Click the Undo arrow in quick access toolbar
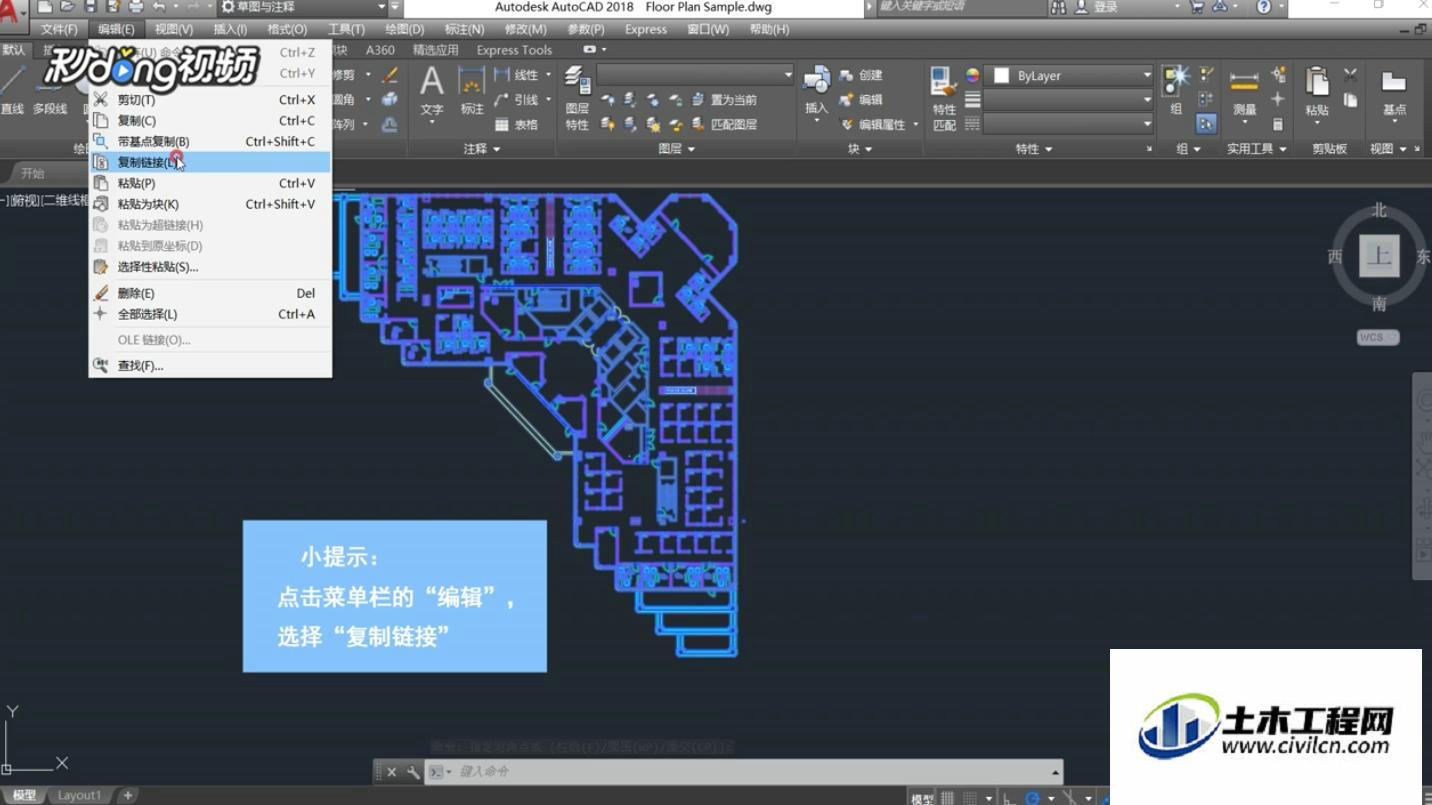This screenshot has width=1432, height=805. pyautogui.click(x=159, y=7)
